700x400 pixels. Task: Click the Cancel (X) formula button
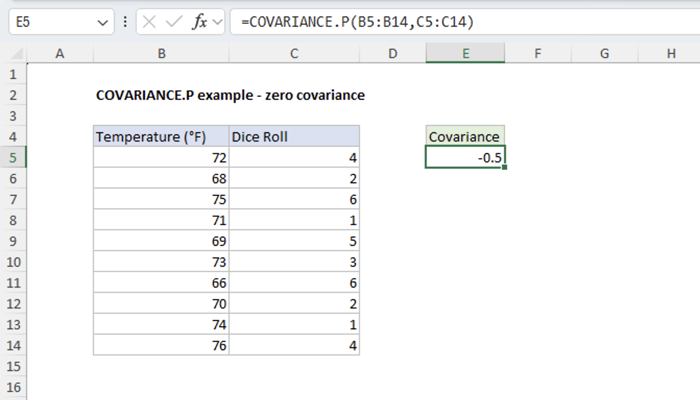coord(149,21)
